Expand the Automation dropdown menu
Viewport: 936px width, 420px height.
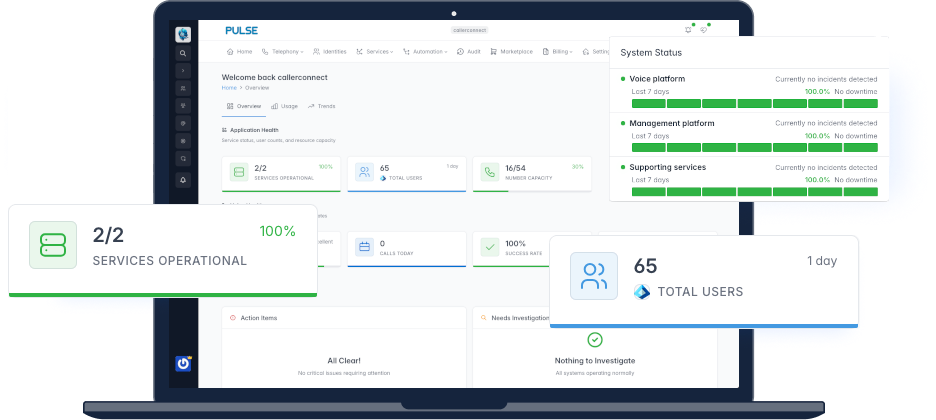[x=425, y=52]
